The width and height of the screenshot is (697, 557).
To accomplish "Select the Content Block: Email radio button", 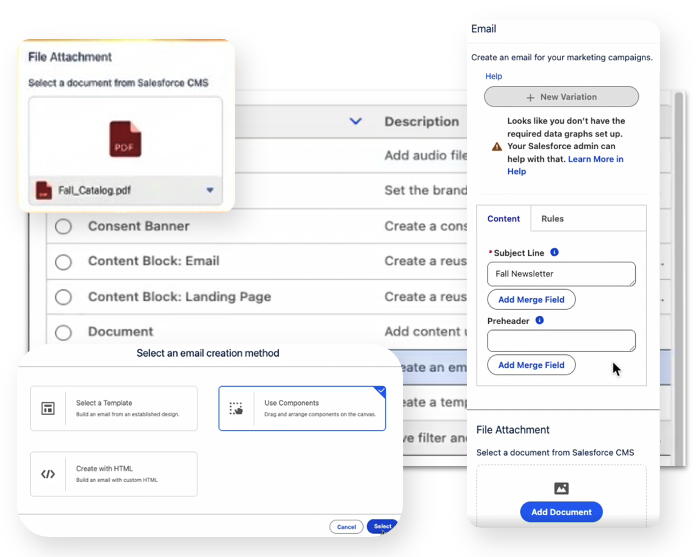I will [64, 262].
